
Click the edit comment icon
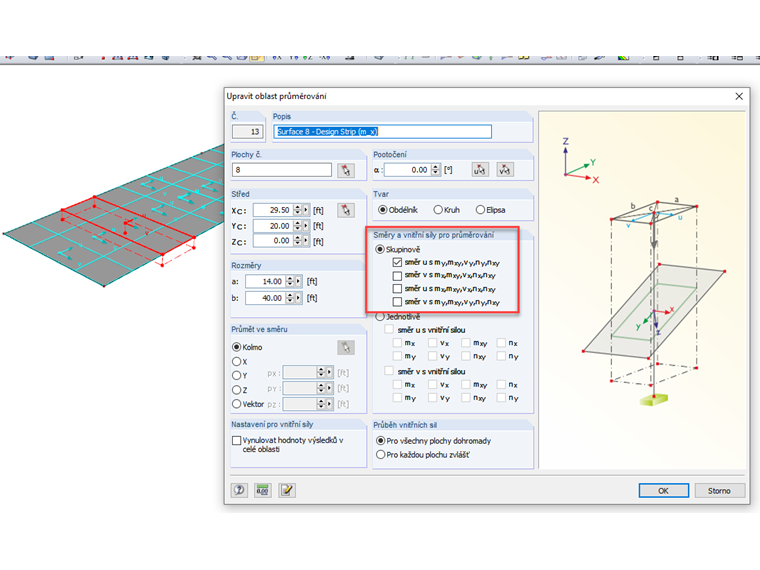(x=287, y=490)
